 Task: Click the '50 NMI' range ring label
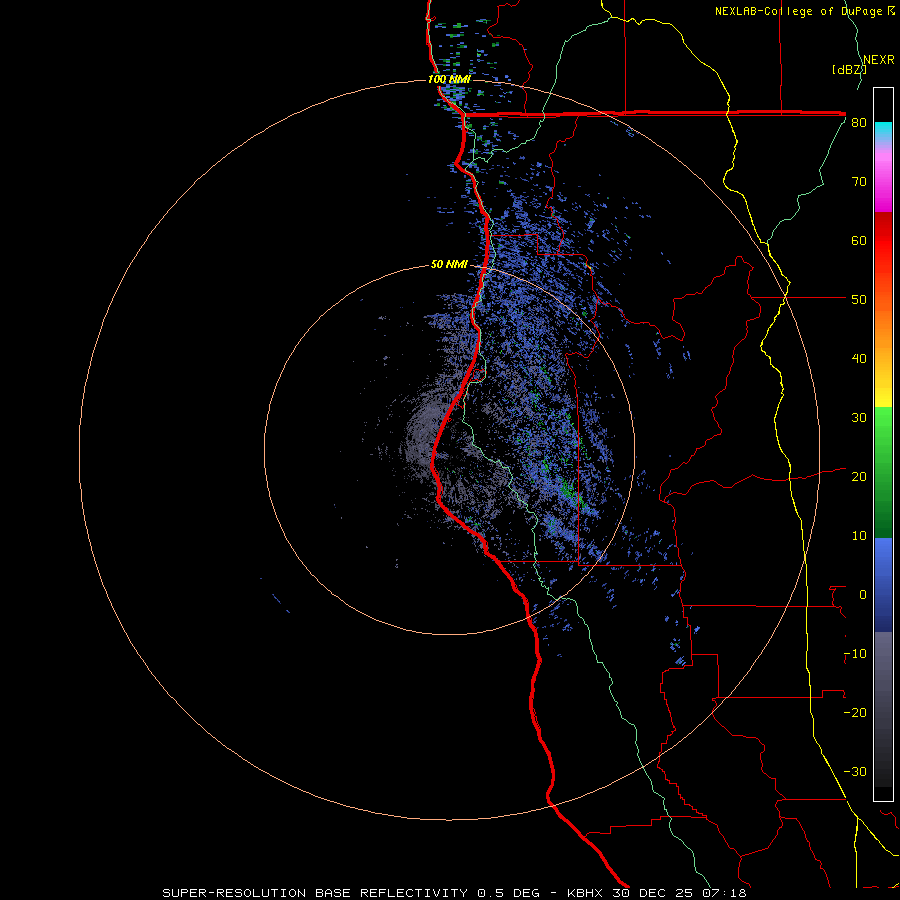point(449,265)
